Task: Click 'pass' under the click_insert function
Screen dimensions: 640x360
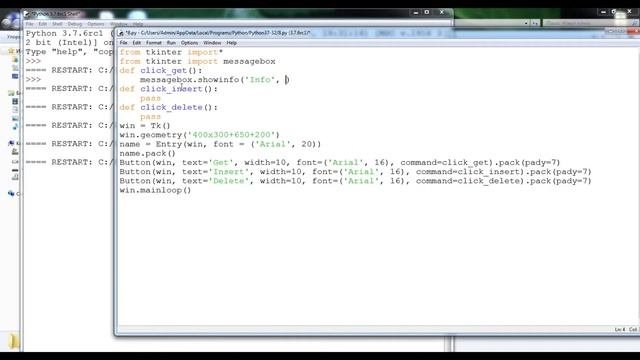Action: [150, 98]
